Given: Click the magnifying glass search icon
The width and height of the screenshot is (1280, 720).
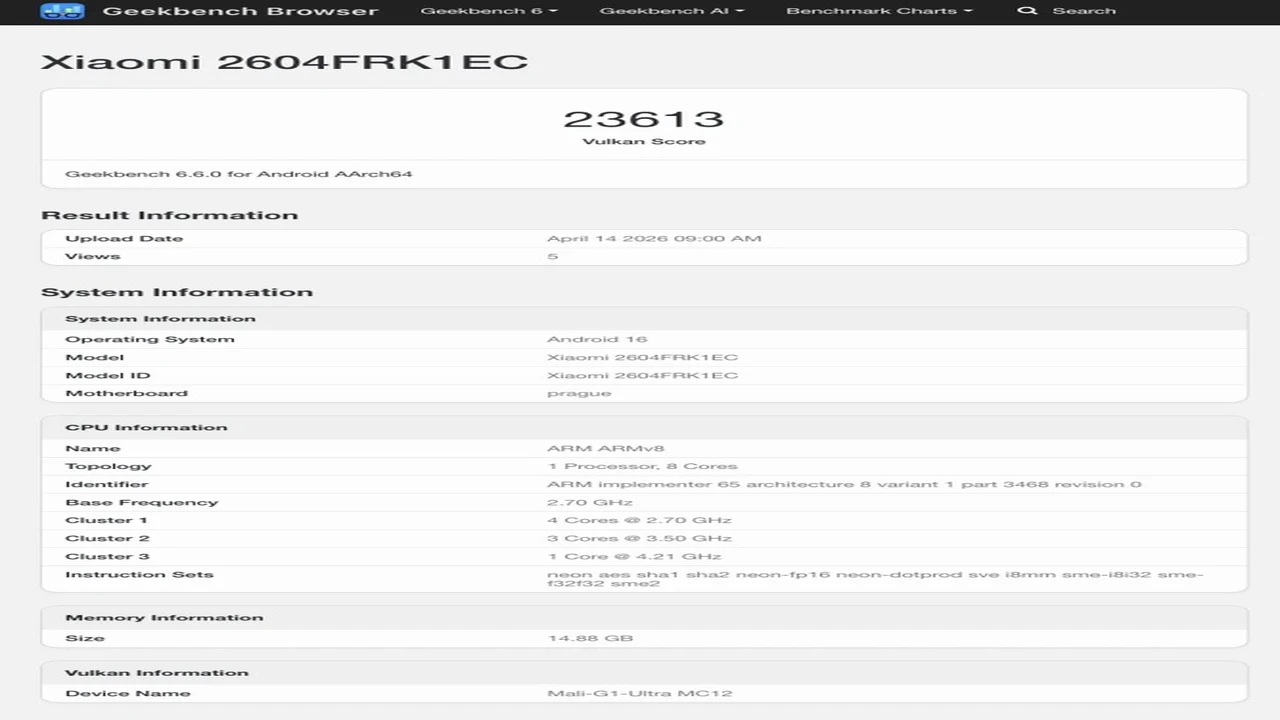Looking at the screenshot, I should click(1026, 11).
